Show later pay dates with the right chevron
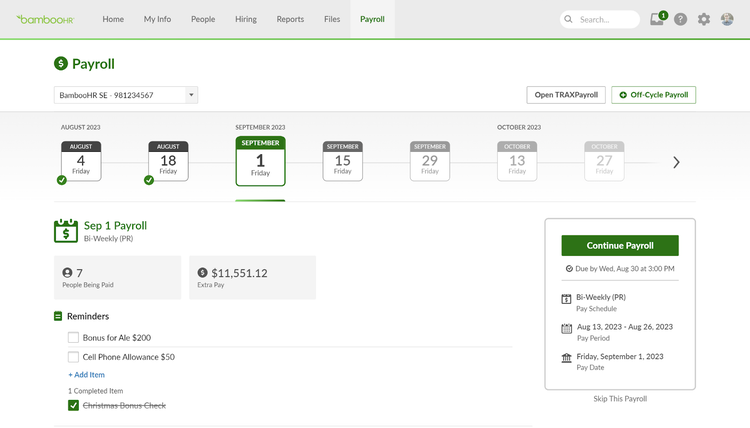 (676, 162)
